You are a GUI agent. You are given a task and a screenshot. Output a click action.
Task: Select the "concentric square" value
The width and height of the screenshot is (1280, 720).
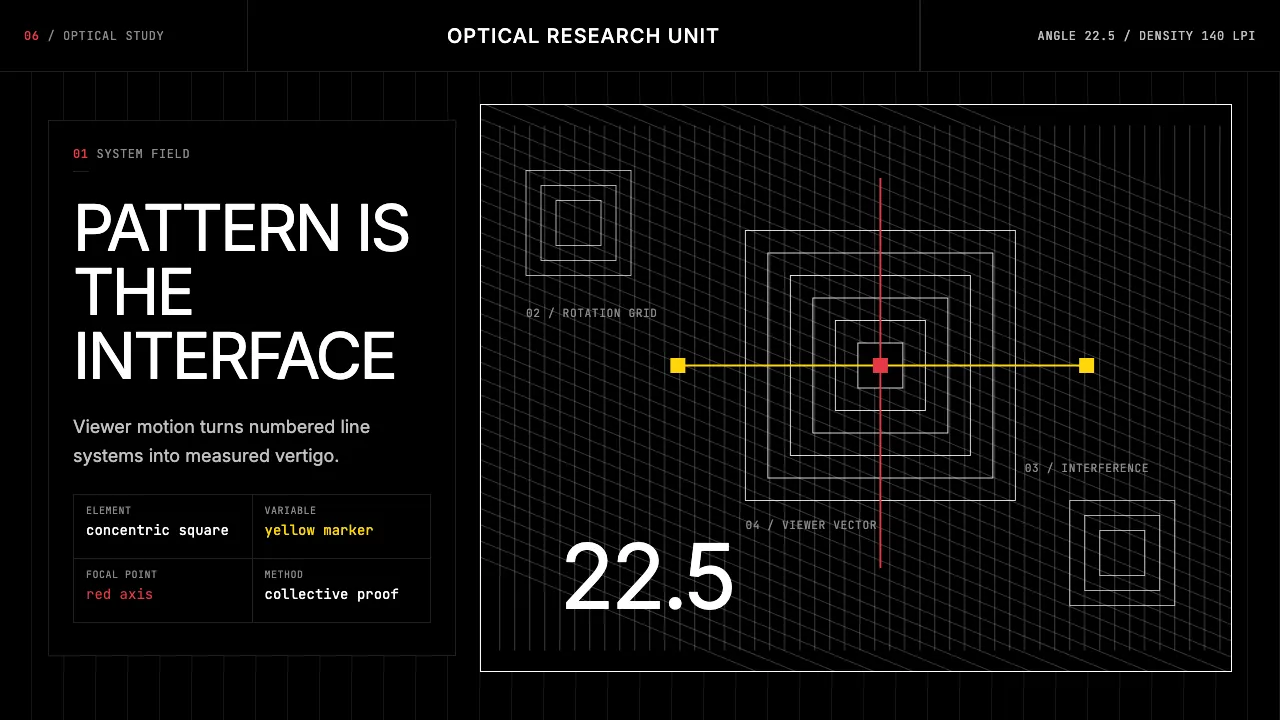pos(157,530)
